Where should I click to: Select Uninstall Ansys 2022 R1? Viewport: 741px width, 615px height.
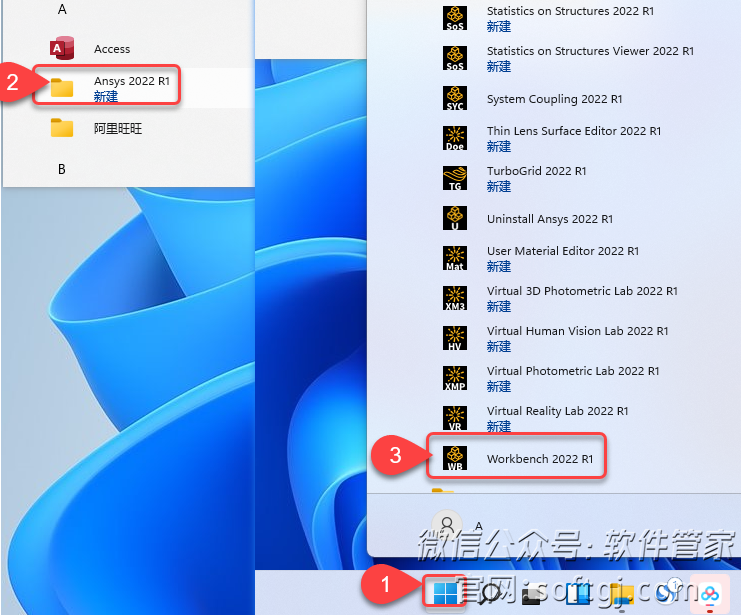point(549,218)
